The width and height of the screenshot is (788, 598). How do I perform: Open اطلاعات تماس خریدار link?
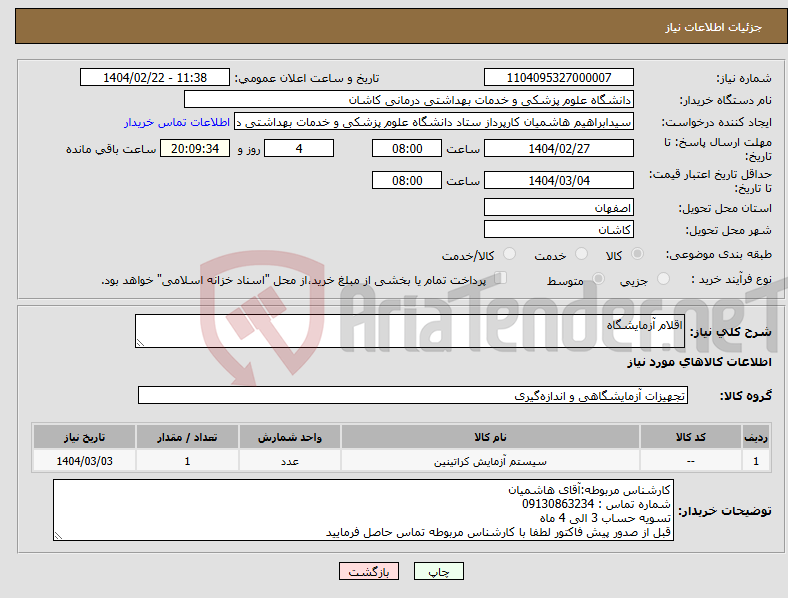point(177,122)
